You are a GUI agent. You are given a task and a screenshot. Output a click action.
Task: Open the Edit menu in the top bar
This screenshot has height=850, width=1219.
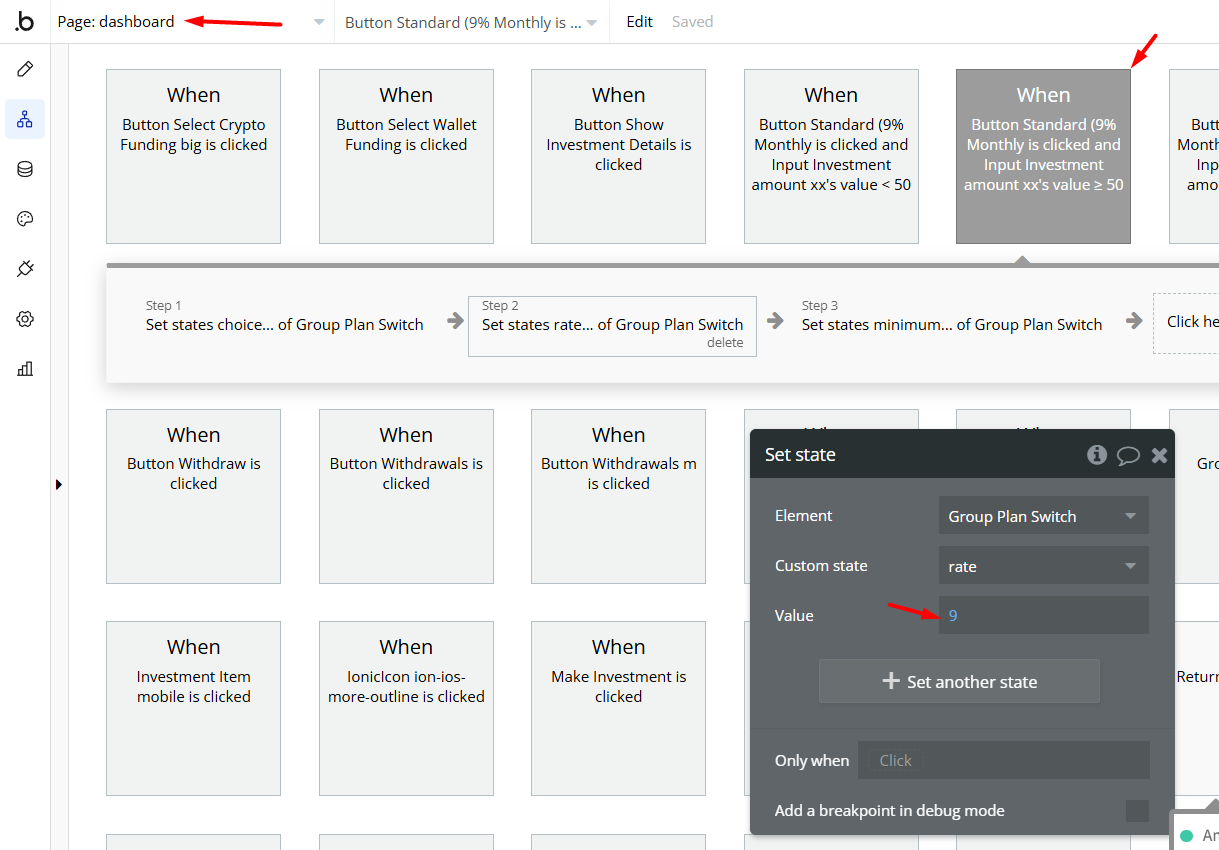639,22
